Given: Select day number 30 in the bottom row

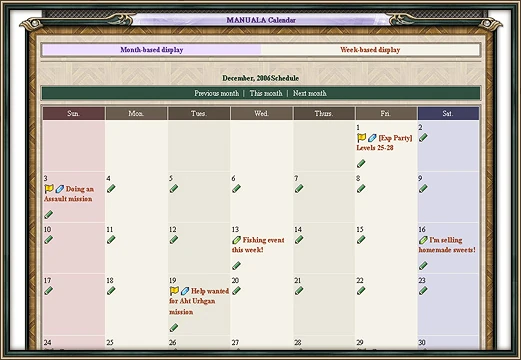Looking at the screenshot, I should click(422, 342).
